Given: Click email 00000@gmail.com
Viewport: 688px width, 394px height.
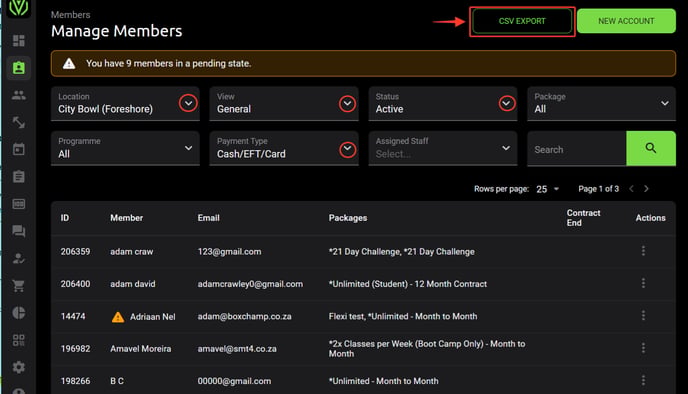Looking at the screenshot, I should click(x=234, y=381).
